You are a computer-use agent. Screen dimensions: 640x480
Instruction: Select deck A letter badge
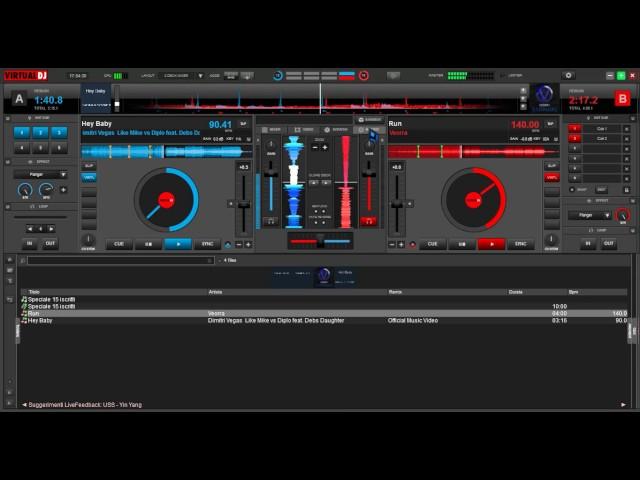click(x=19, y=99)
